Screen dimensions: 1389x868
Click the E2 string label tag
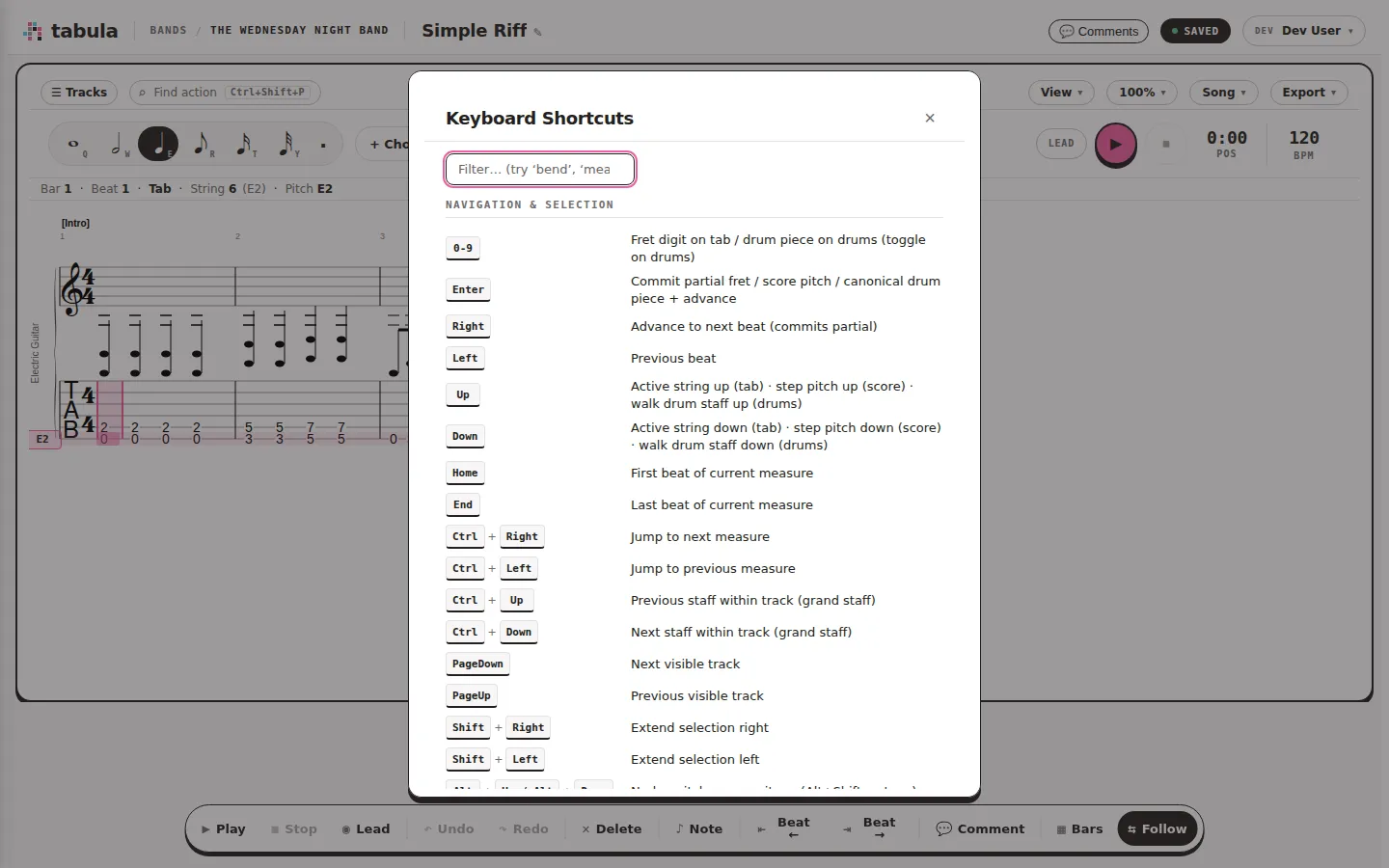point(42,440)
